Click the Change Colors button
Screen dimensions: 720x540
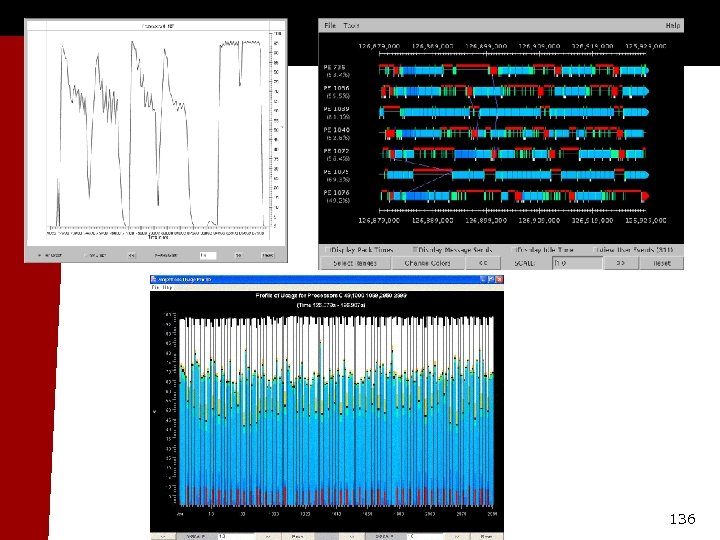click(x=428, y=263)
